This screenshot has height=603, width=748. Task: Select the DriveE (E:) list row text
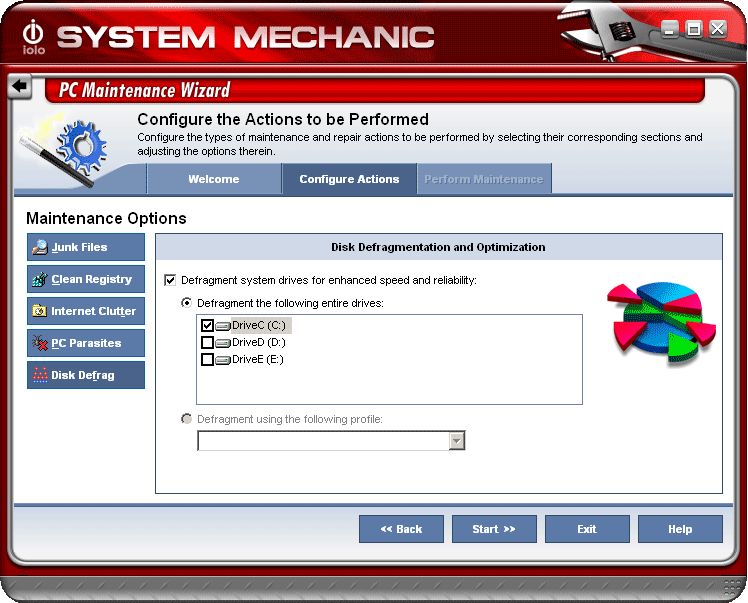[258, 360]
